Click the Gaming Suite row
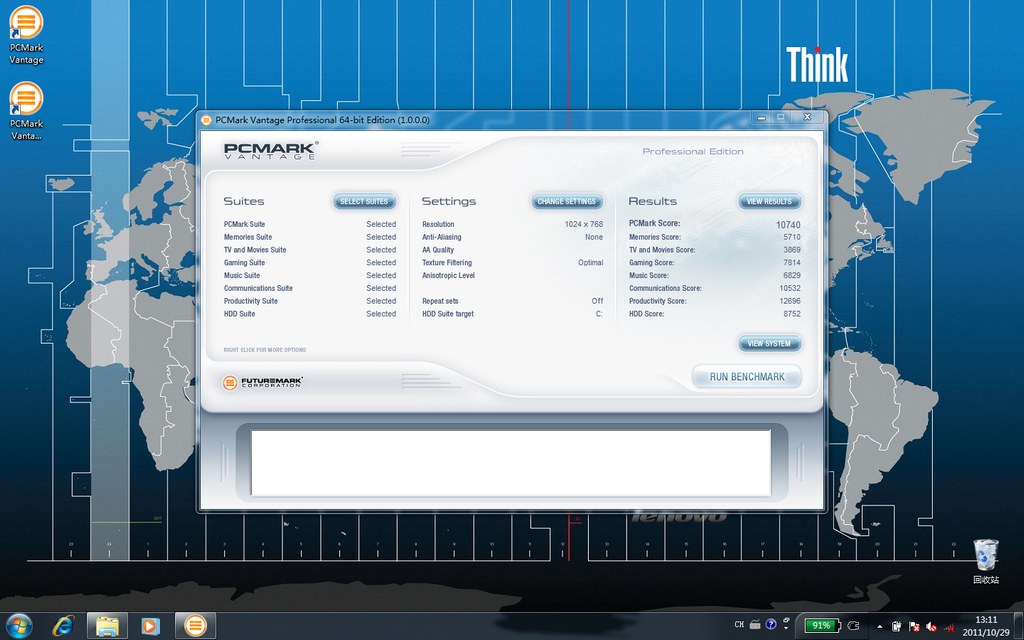 pyautogui.click(x=310, y=263)
